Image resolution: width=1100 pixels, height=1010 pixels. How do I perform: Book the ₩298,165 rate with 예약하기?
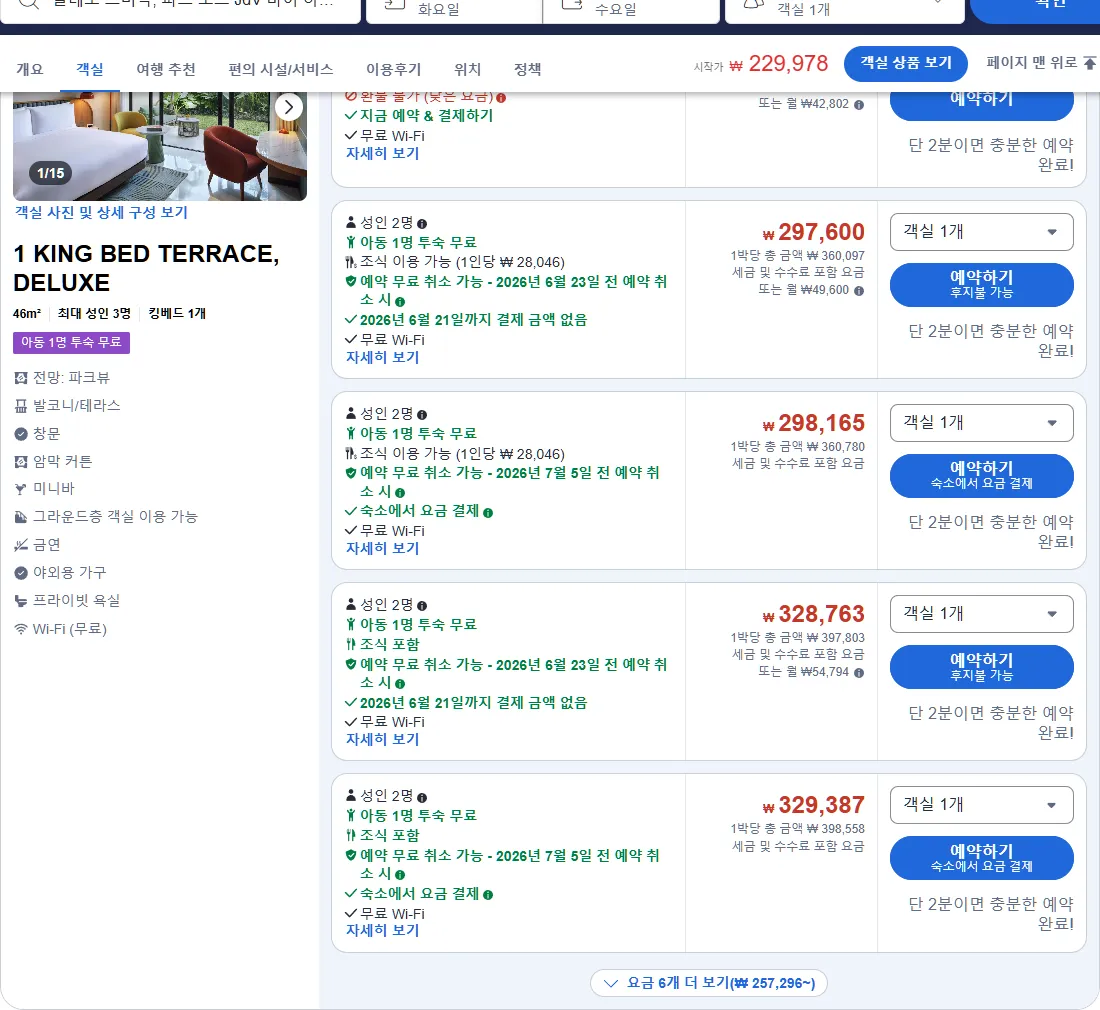point(981,476)
